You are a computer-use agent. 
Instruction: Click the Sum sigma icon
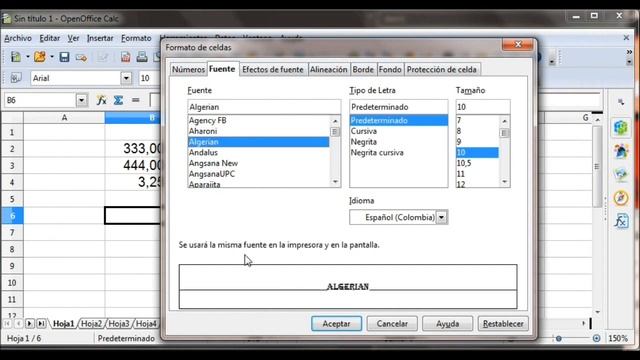coord(118,100)
